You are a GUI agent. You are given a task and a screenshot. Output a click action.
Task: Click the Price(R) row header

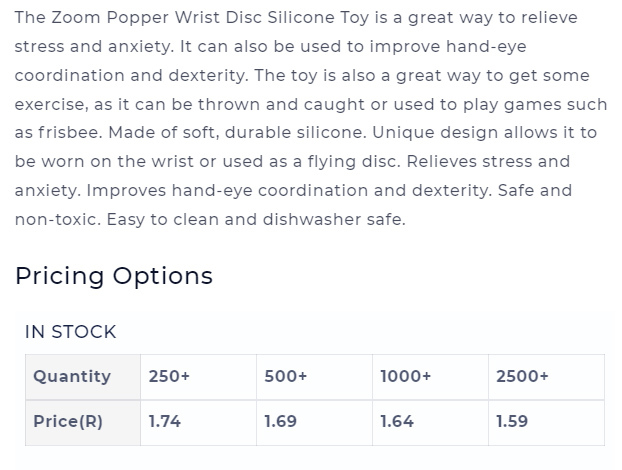click(83, 422)
